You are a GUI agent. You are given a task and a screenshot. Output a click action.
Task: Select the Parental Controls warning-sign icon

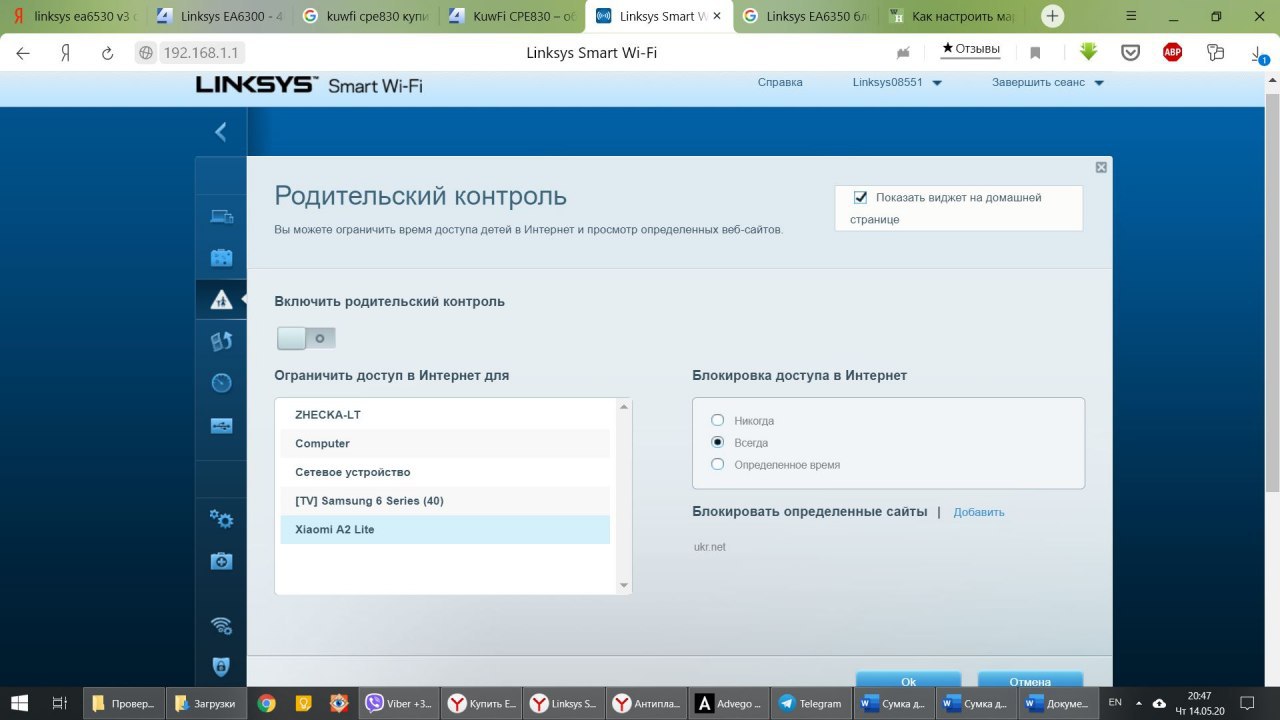[221, 299]
